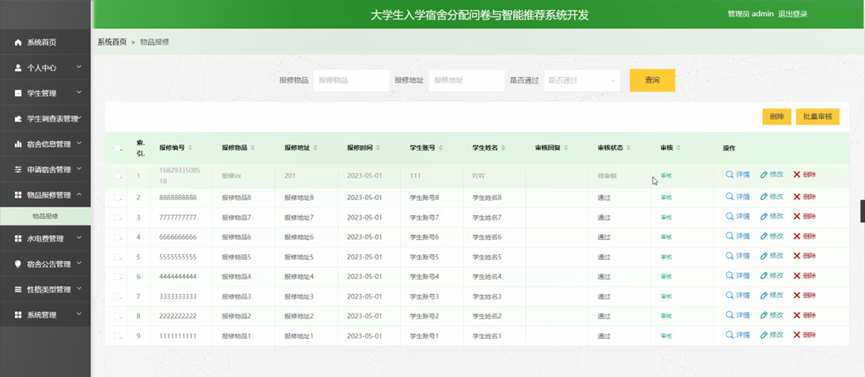Click the handle at the right edge
Viewport: 865px width, 377px height.
[862, 211]
